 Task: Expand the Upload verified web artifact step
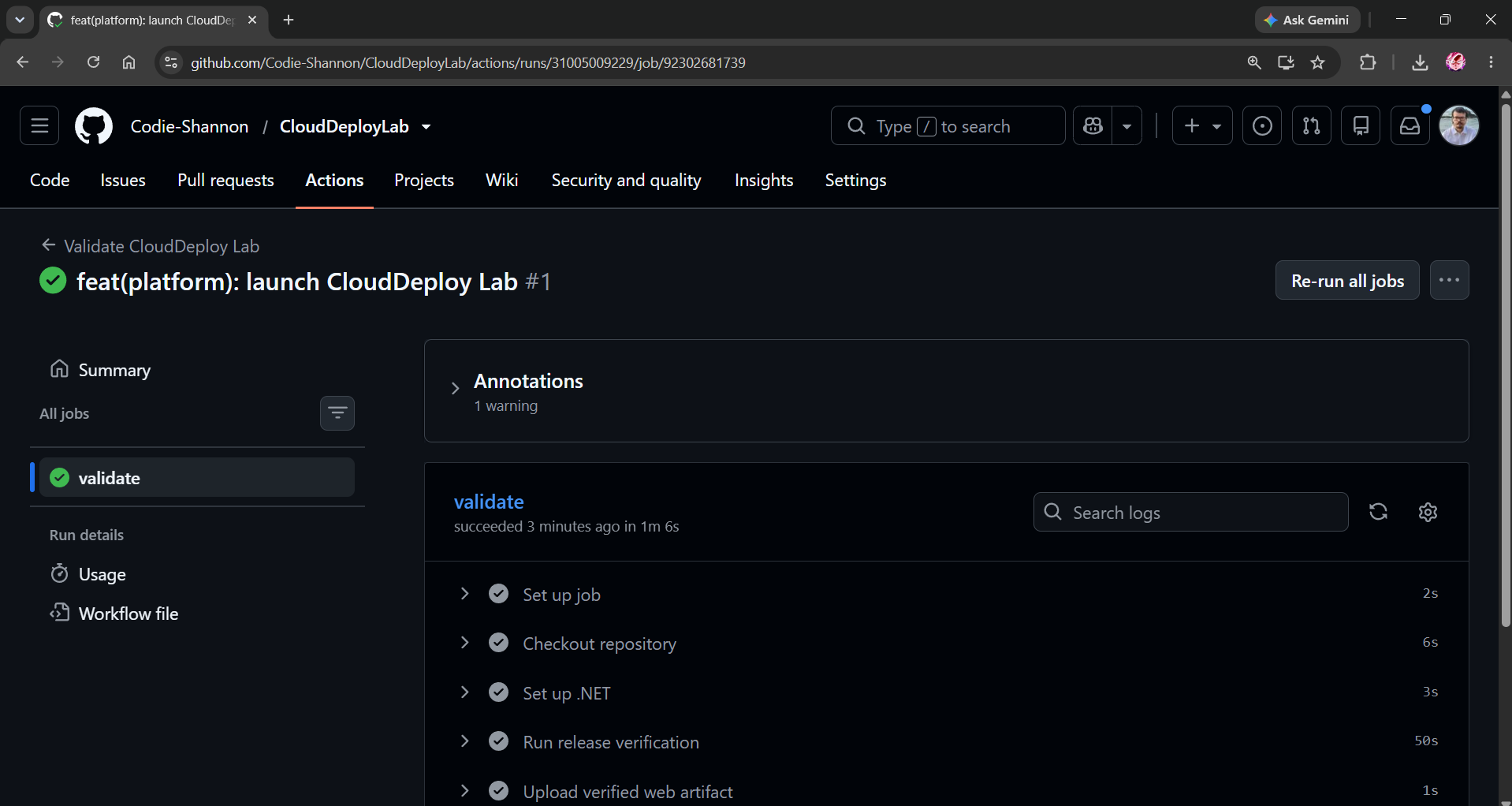point(464,790)
